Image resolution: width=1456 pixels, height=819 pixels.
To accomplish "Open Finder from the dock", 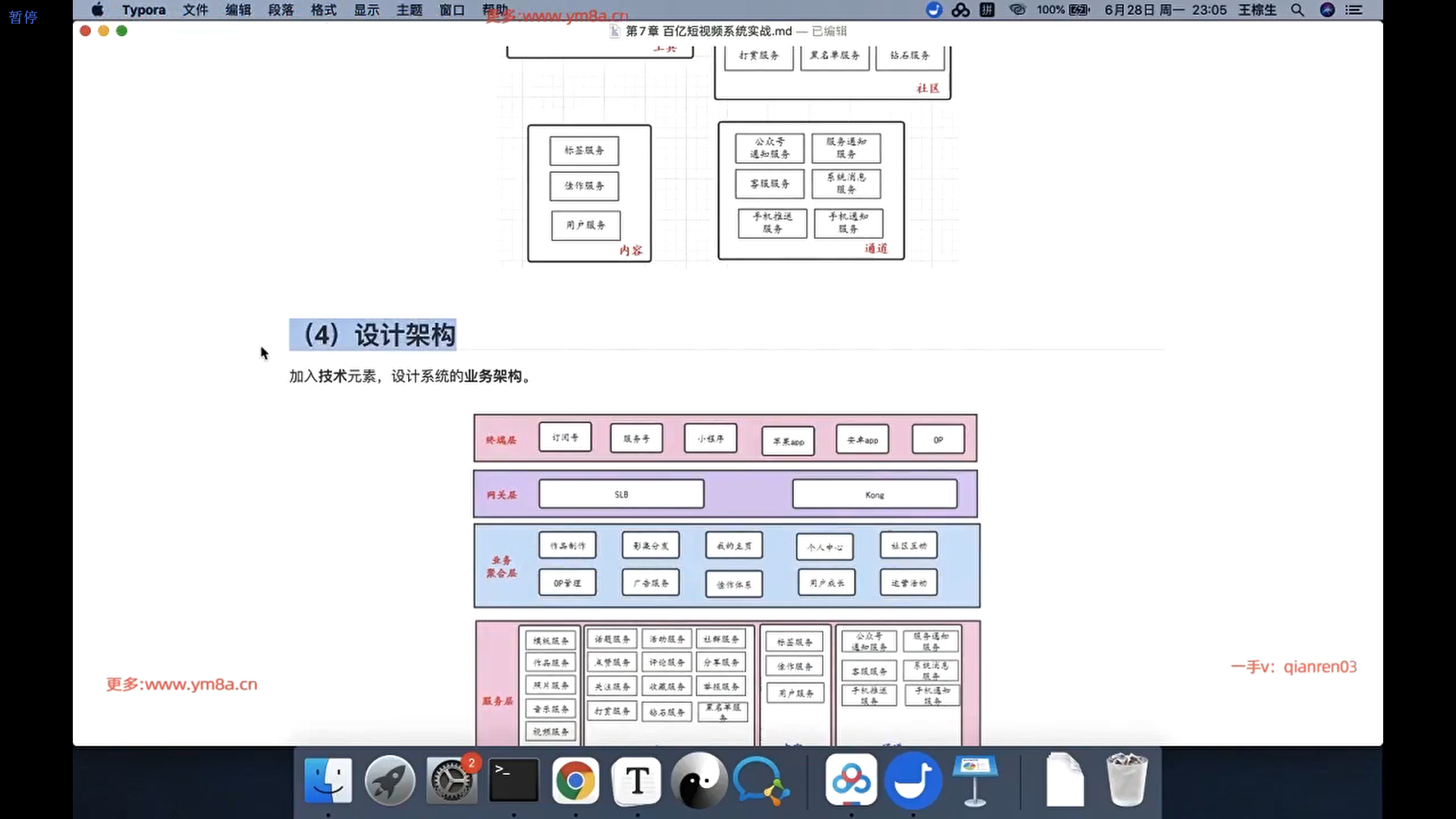I will coord(328,781).
